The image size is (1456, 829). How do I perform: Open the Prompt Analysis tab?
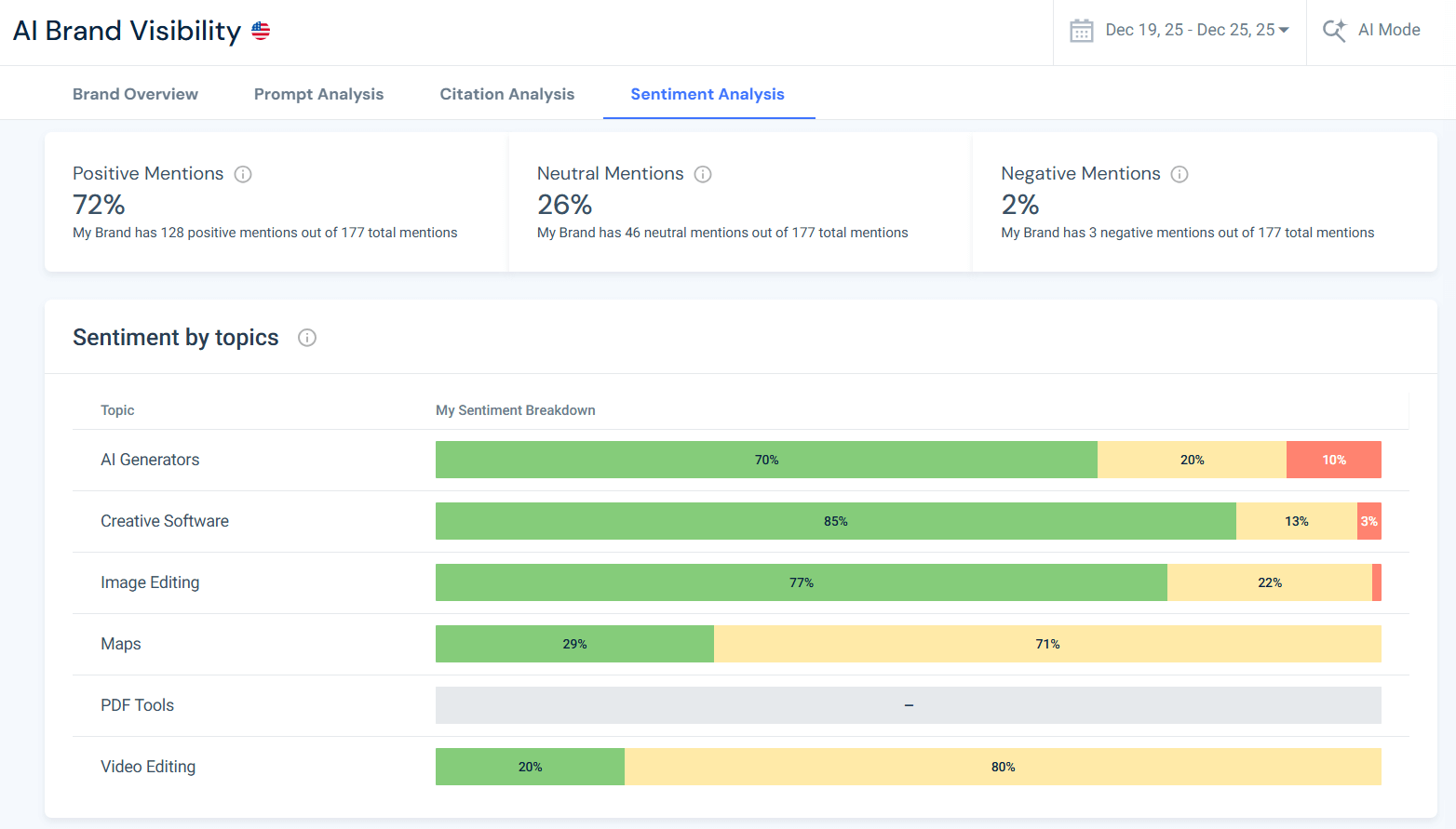pyautogui.click(x=318, y=93)
